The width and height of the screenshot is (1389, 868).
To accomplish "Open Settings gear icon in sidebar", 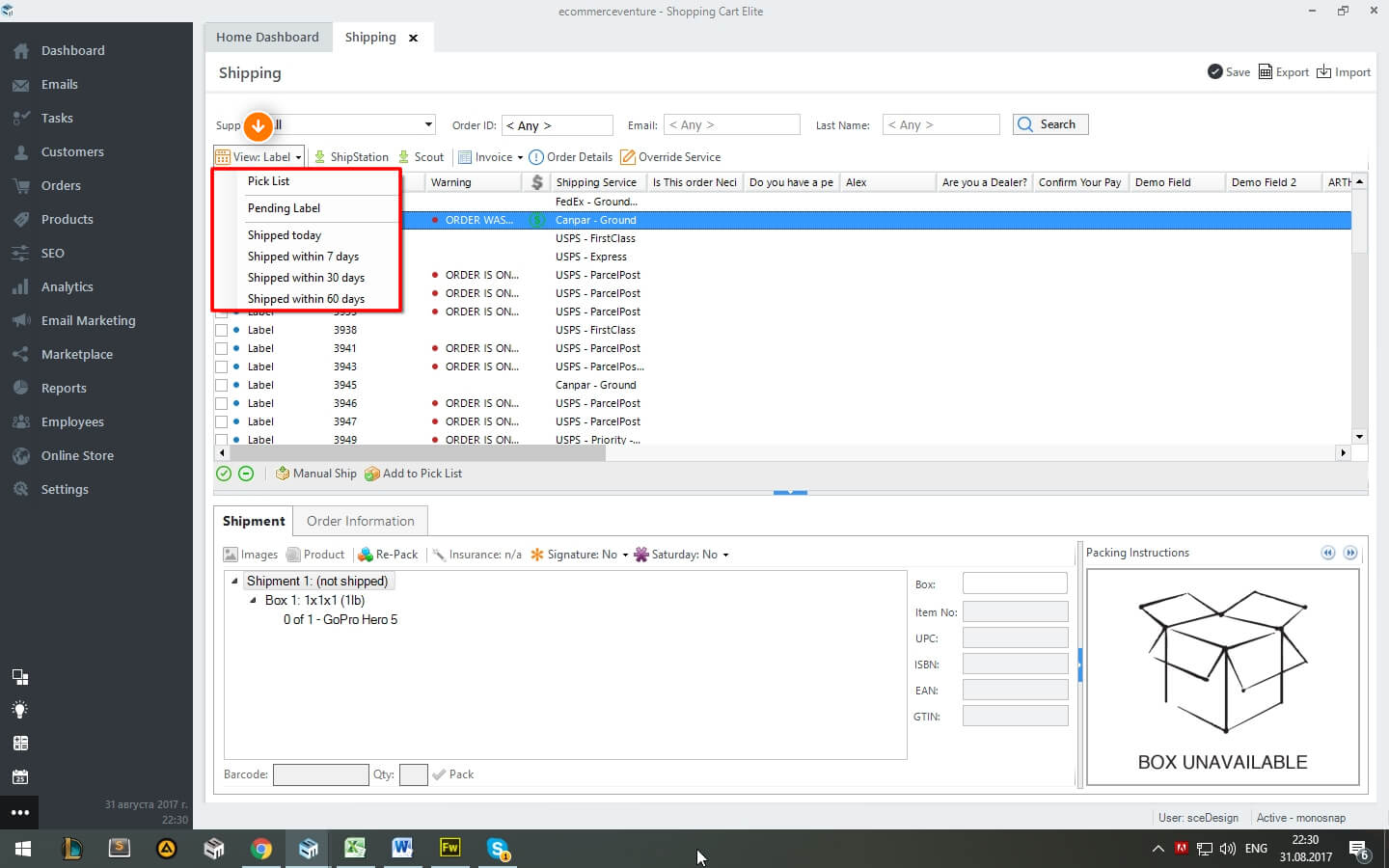I will pyautogui.click(x=20, y=490).
